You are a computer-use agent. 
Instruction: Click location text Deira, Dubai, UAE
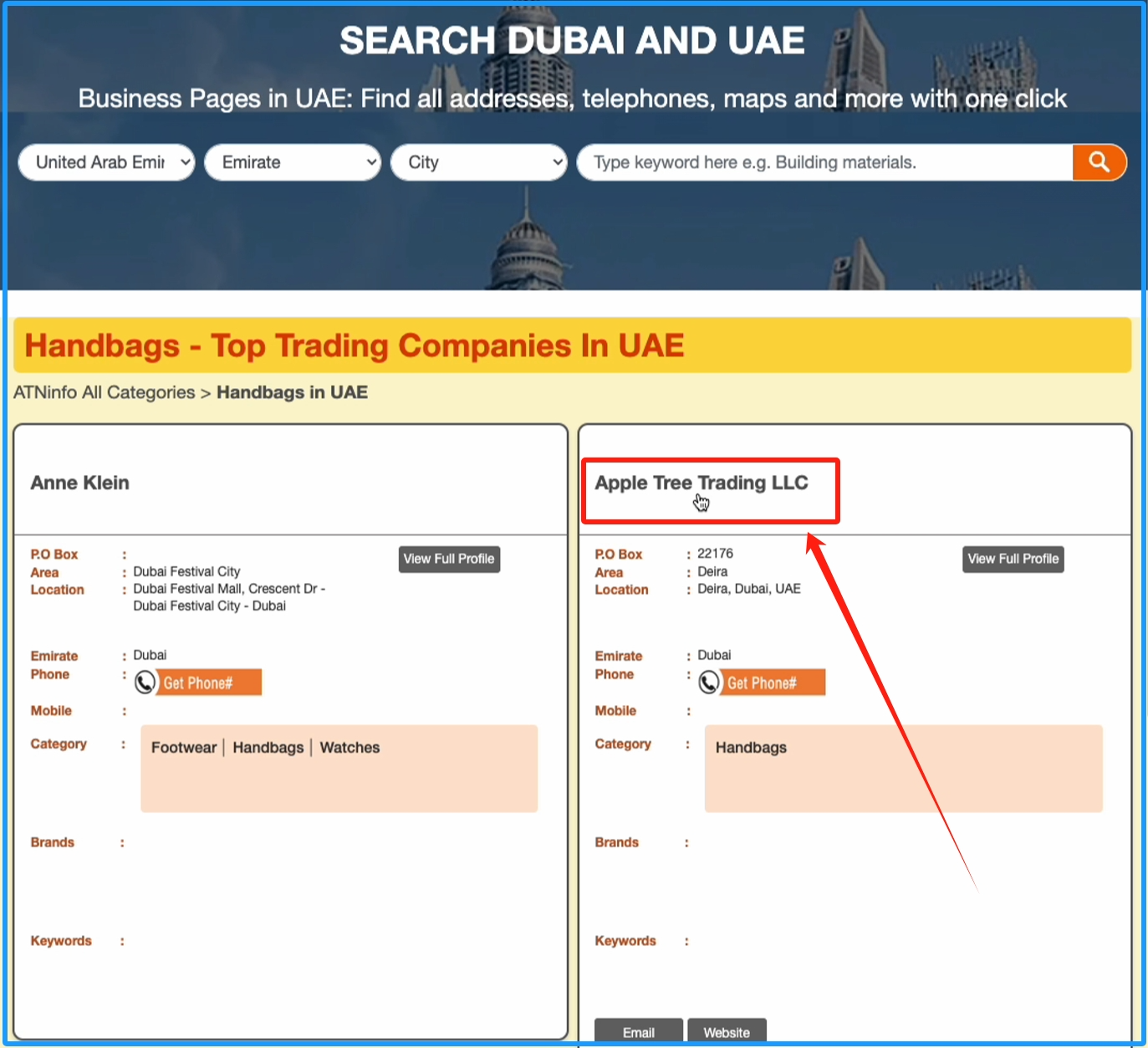tap(749, 589)
